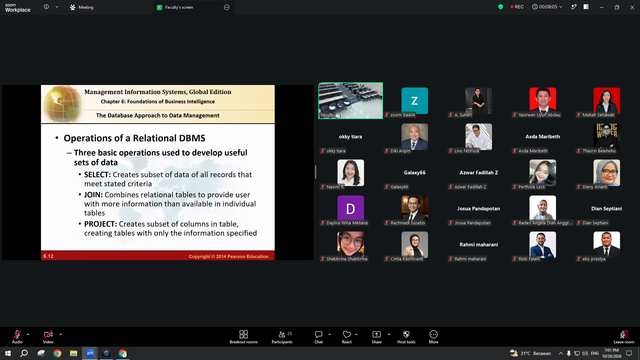
Task: Open the Windows notification center
Action: (x=629, y=353)
